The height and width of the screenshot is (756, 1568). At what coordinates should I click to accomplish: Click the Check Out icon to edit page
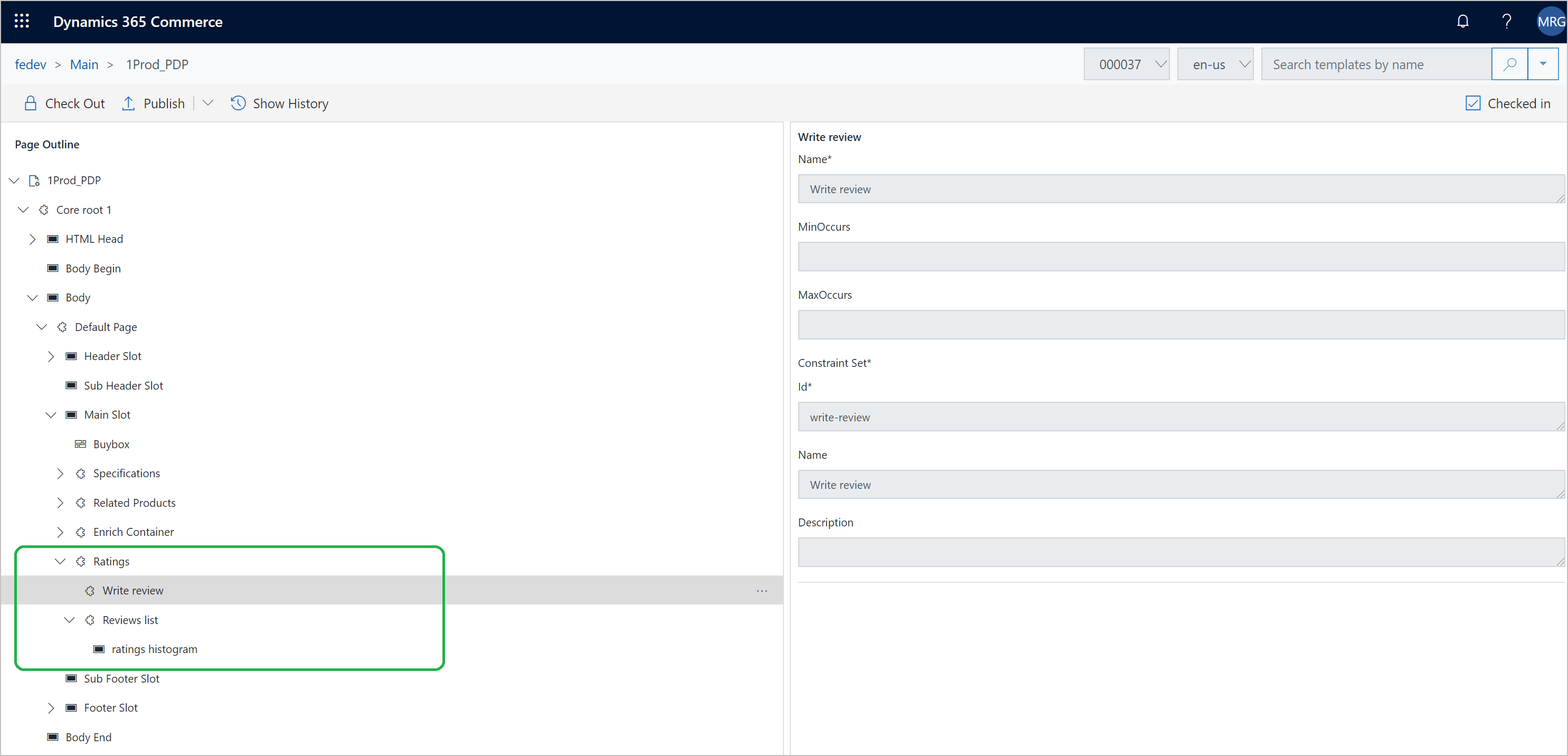[30, 103]
